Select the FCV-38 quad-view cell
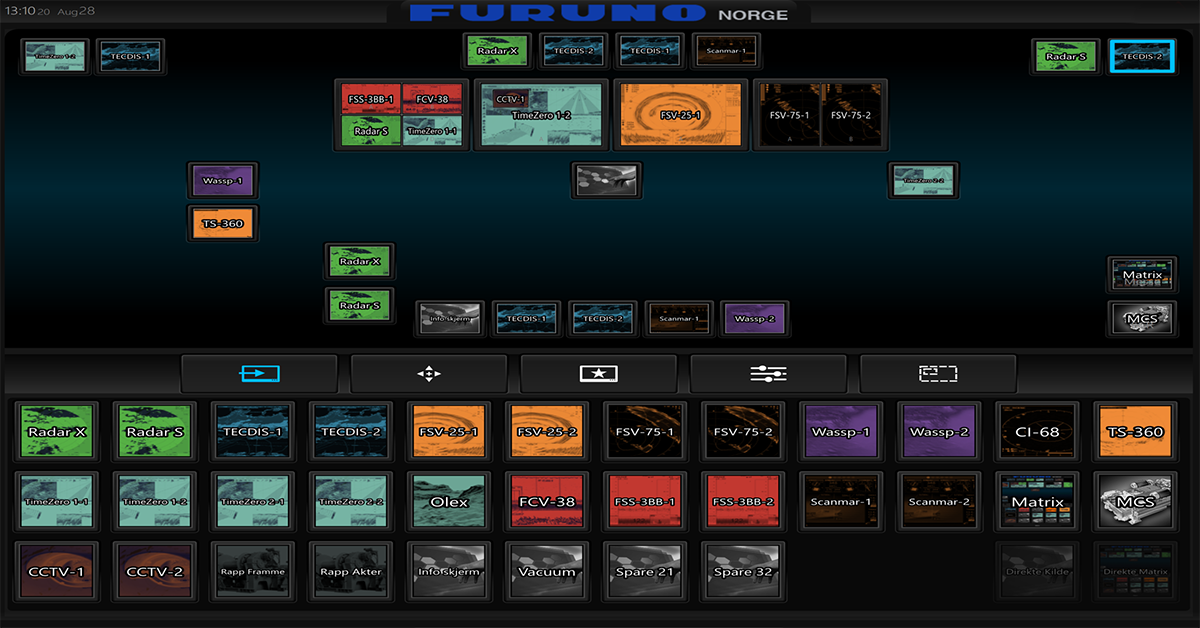Viewport: 1200px width, 628px height. point(432,99)
